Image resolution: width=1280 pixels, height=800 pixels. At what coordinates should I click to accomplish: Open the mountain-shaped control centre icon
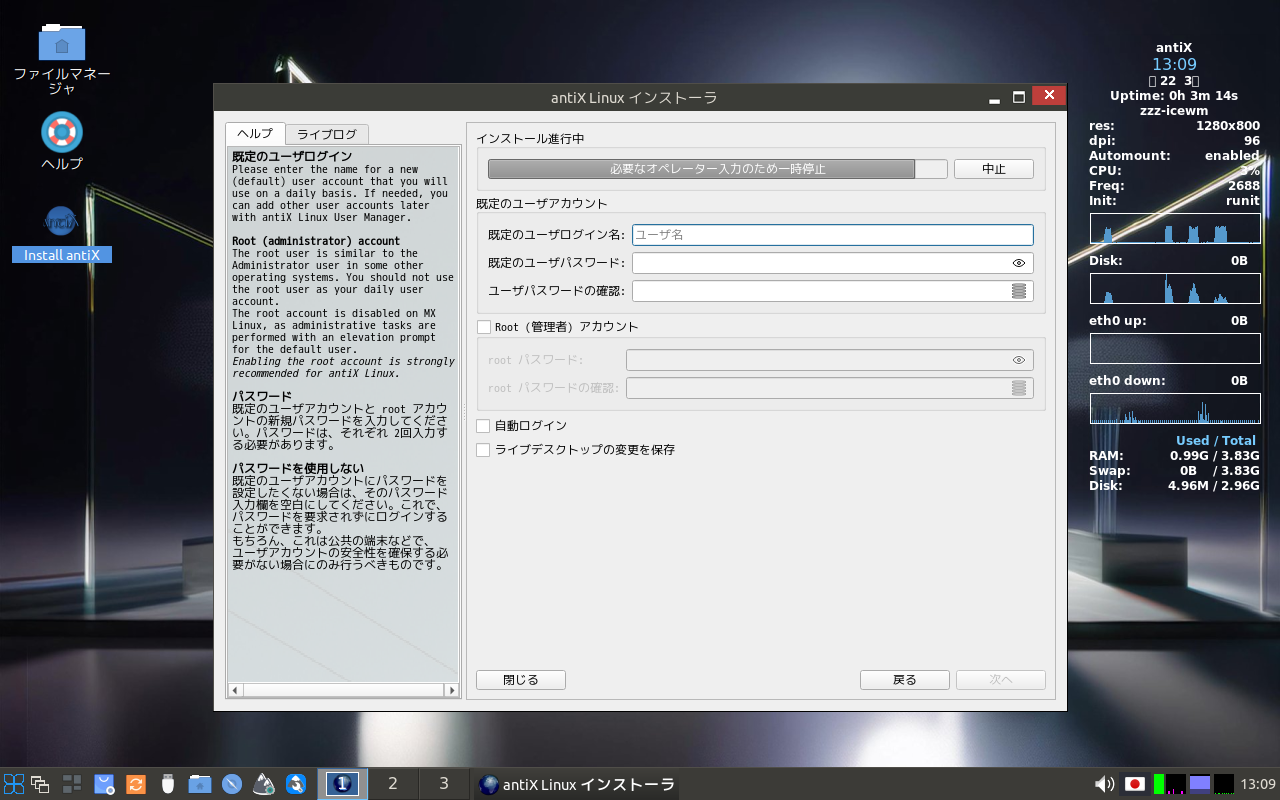click(x=264, y=784)
